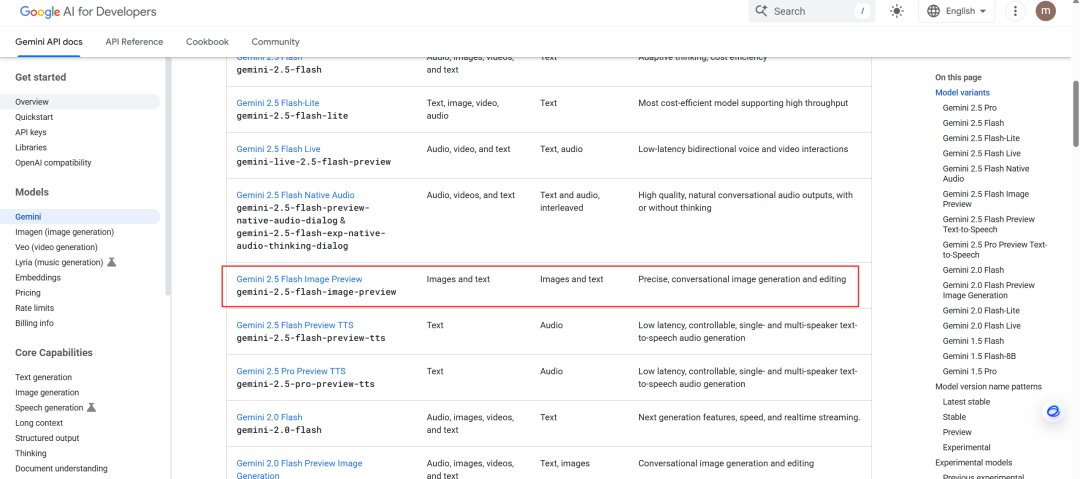Image resolution: width=1080 pixels, height=479 pixels.
Task: Open the English language dropdown
Action: point(956,11)
